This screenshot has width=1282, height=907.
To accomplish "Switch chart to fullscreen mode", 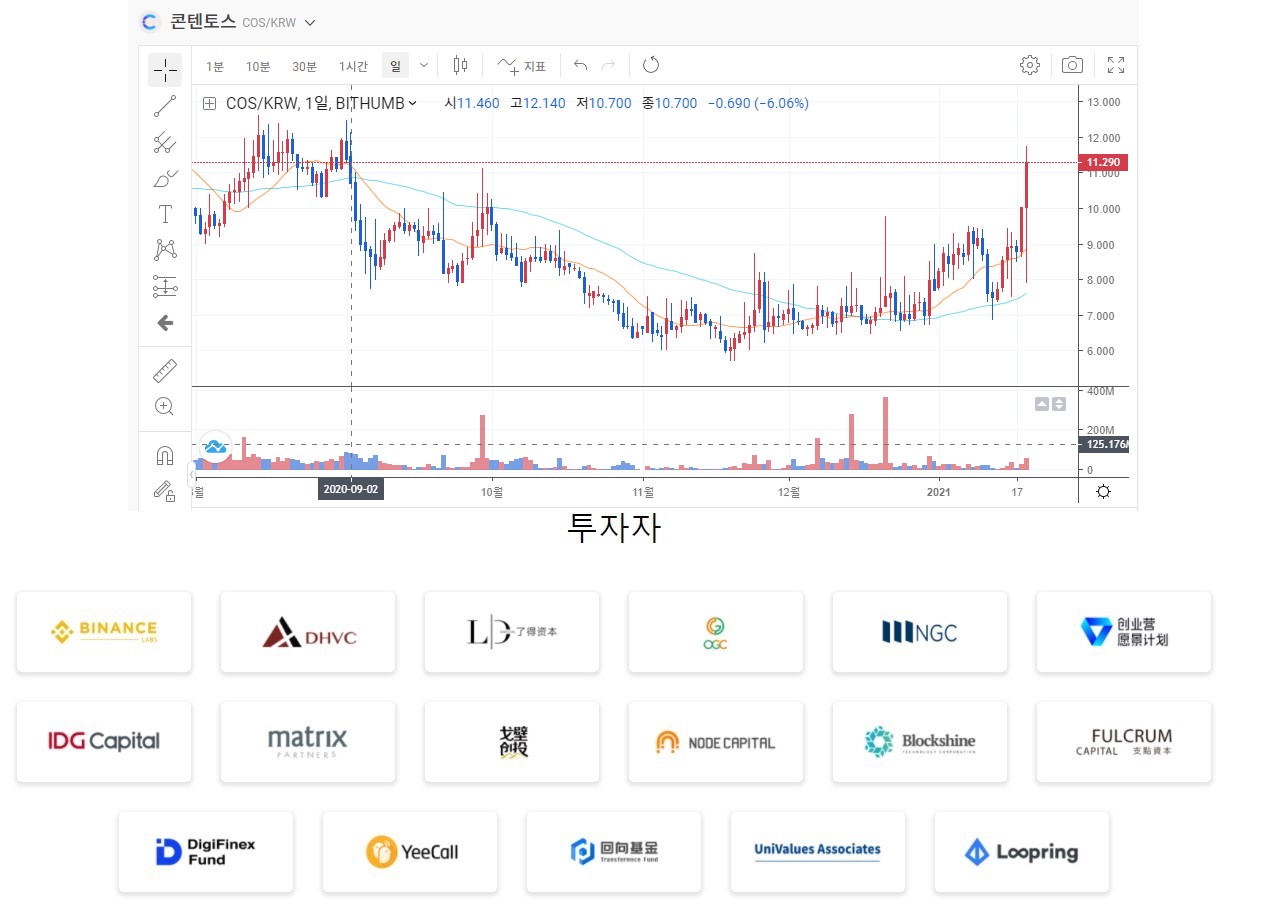I will [1116, 66].
